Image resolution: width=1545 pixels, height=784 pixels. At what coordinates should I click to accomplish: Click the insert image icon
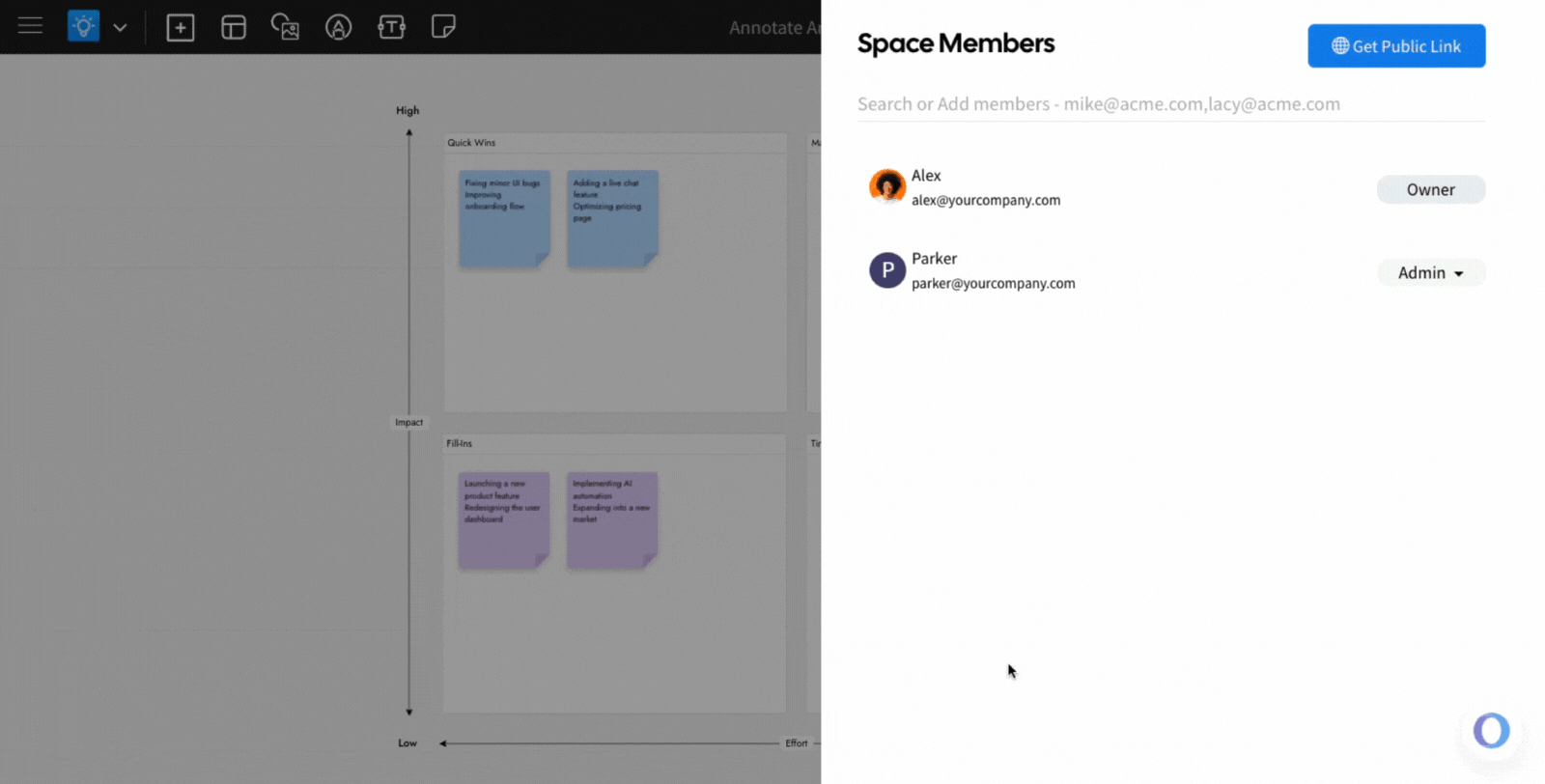[285, 27]
